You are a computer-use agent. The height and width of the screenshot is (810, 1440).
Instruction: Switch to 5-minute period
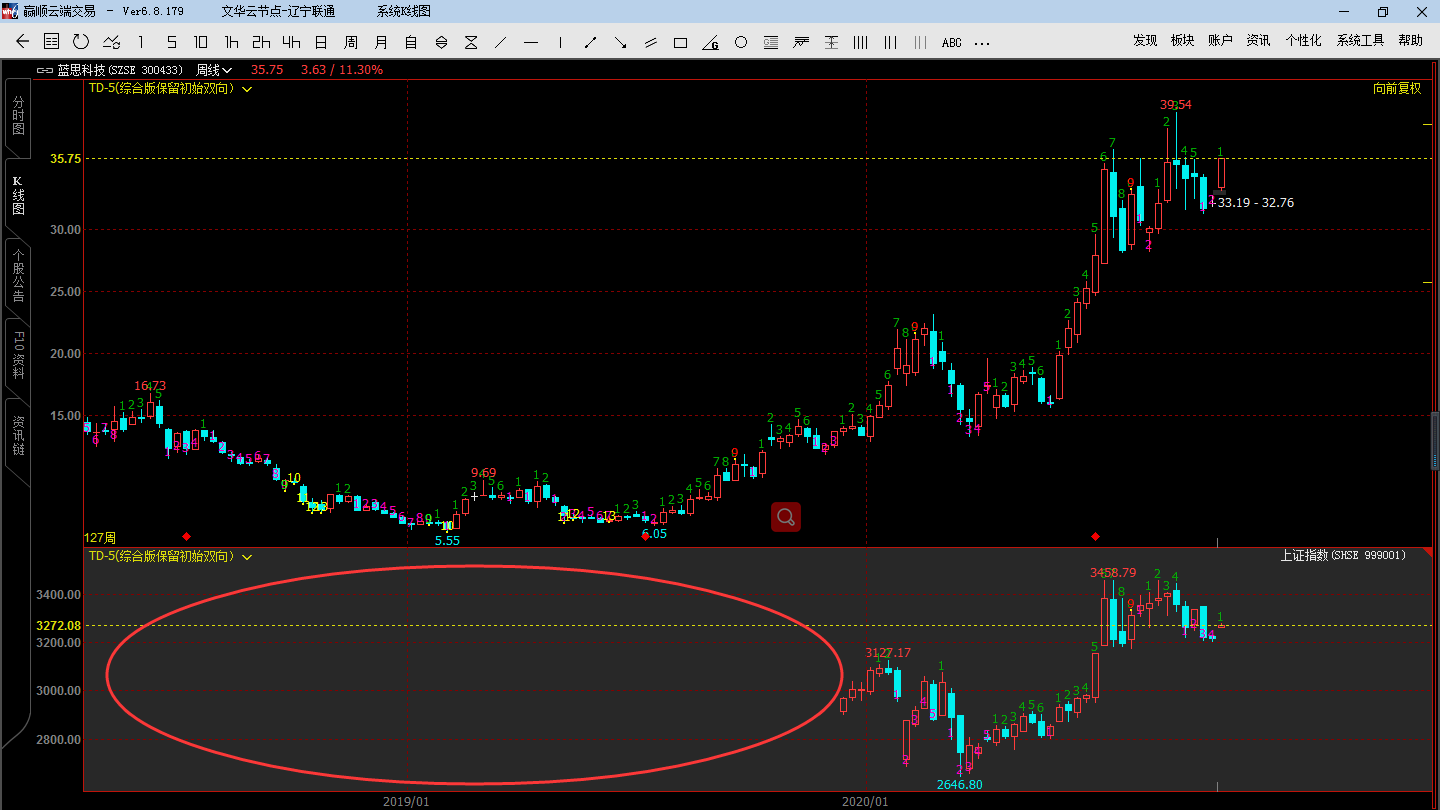pos(171,42)
